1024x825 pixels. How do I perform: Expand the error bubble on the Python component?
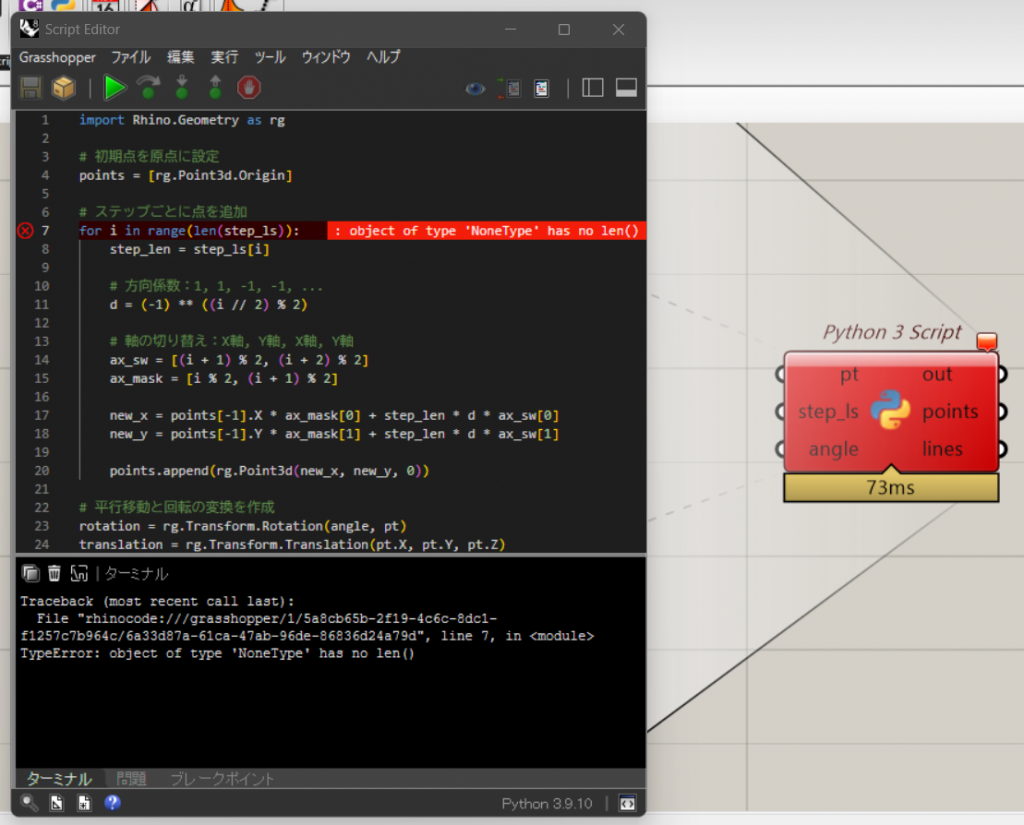[x=987, y=341]
